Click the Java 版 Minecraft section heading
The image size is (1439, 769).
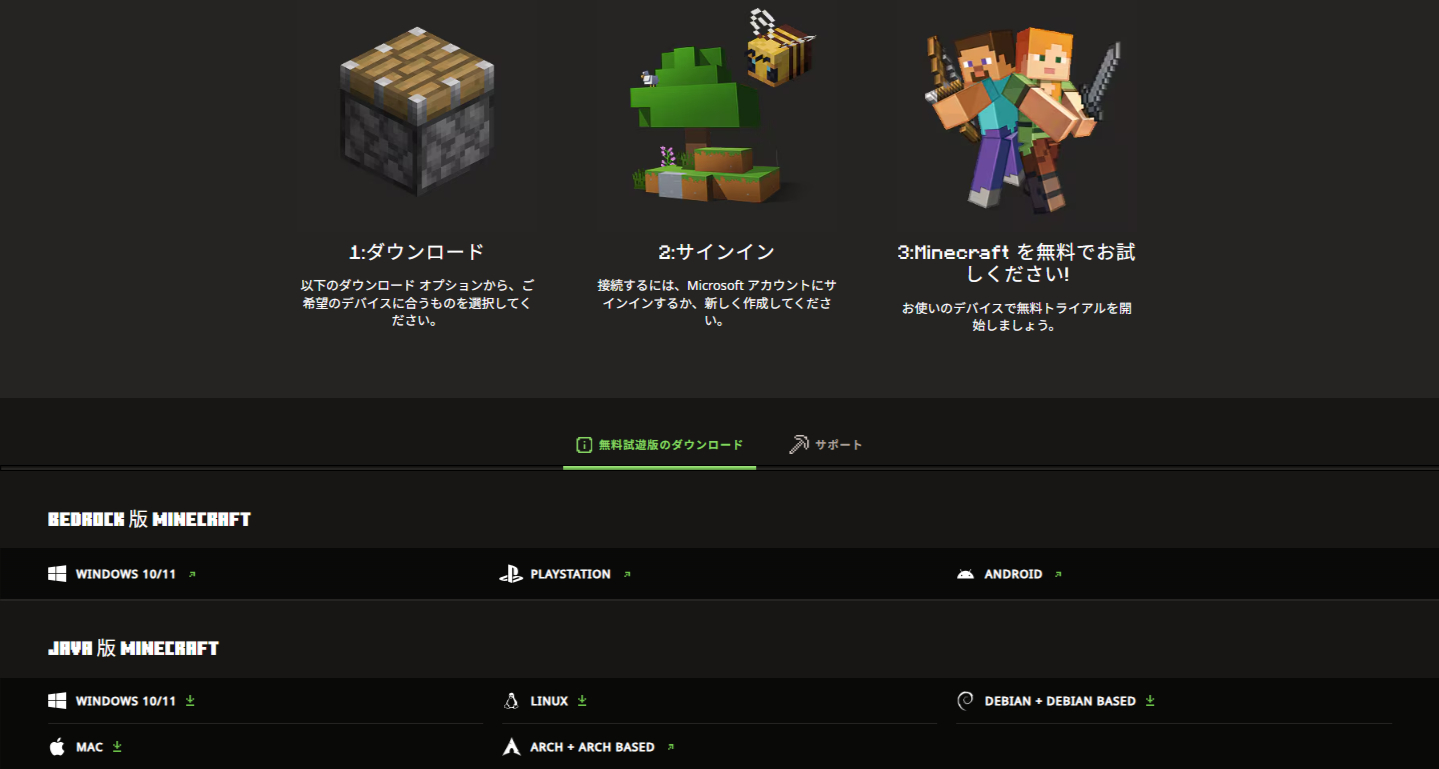point(133,648)
